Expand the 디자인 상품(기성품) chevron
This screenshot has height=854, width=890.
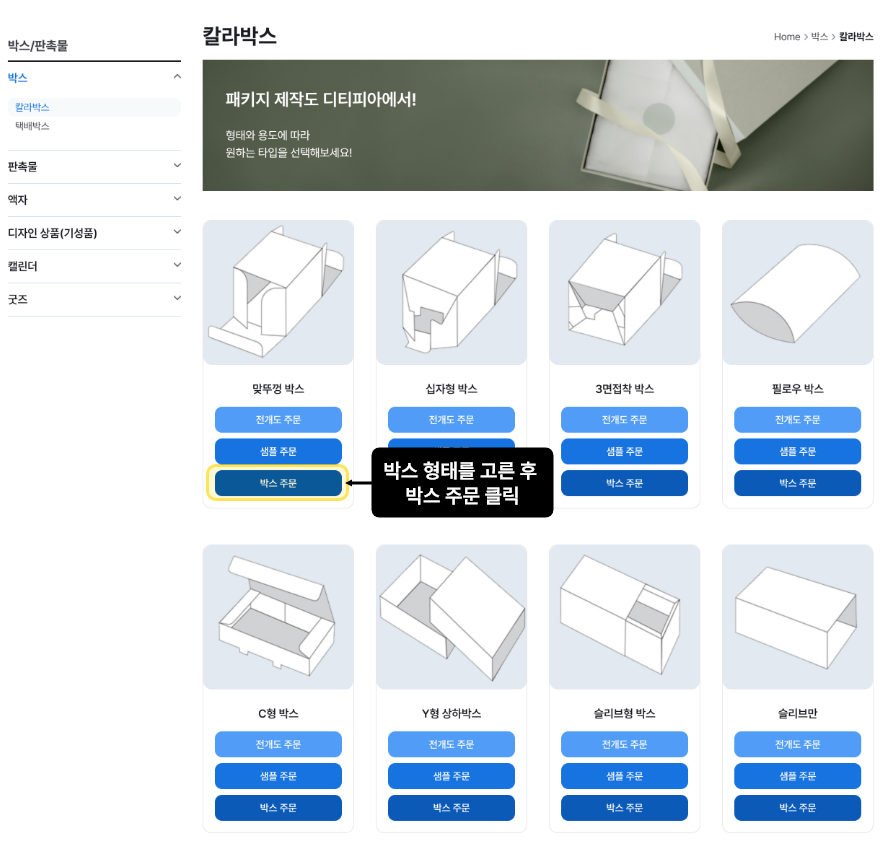[x=177, y=232]
